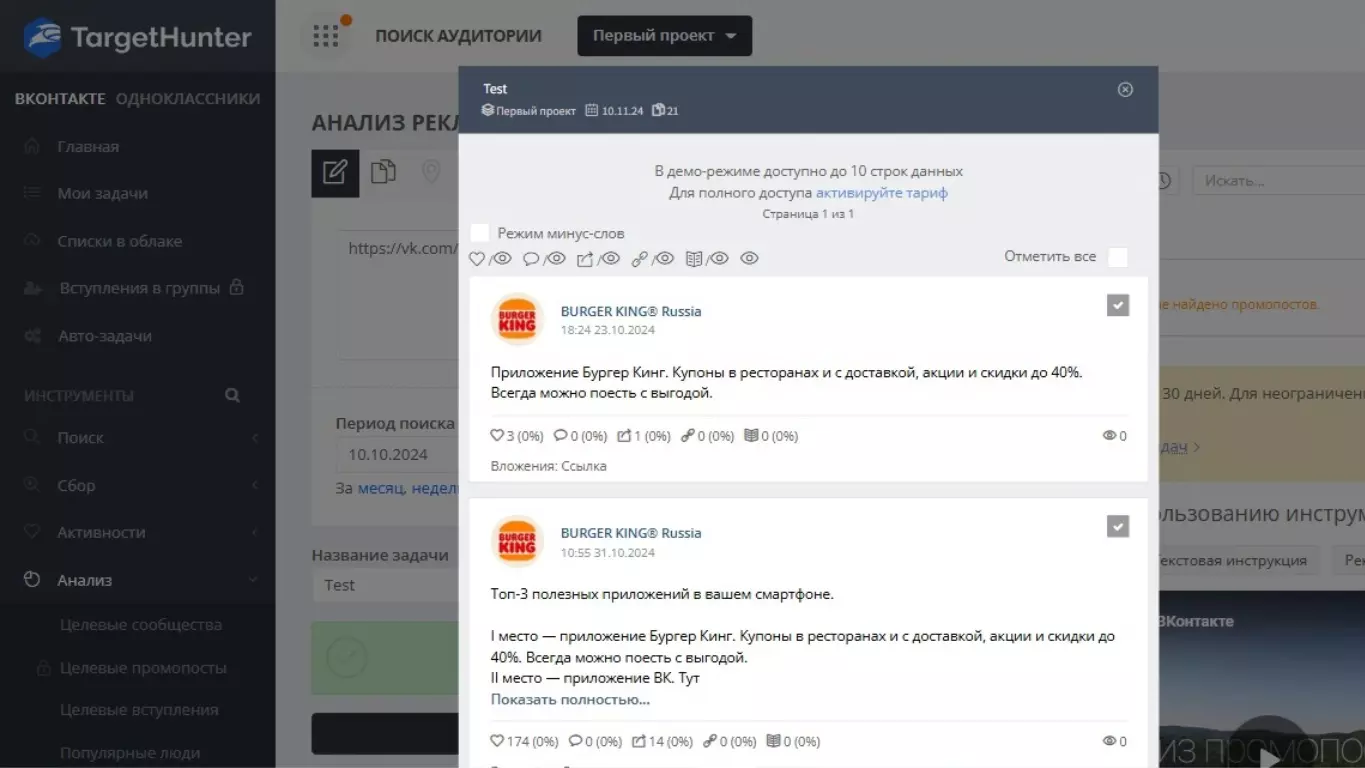Click Burger King avatar of 10:55 post
The height and width of the screenshot is (768, 1365).
click(517, 542)
